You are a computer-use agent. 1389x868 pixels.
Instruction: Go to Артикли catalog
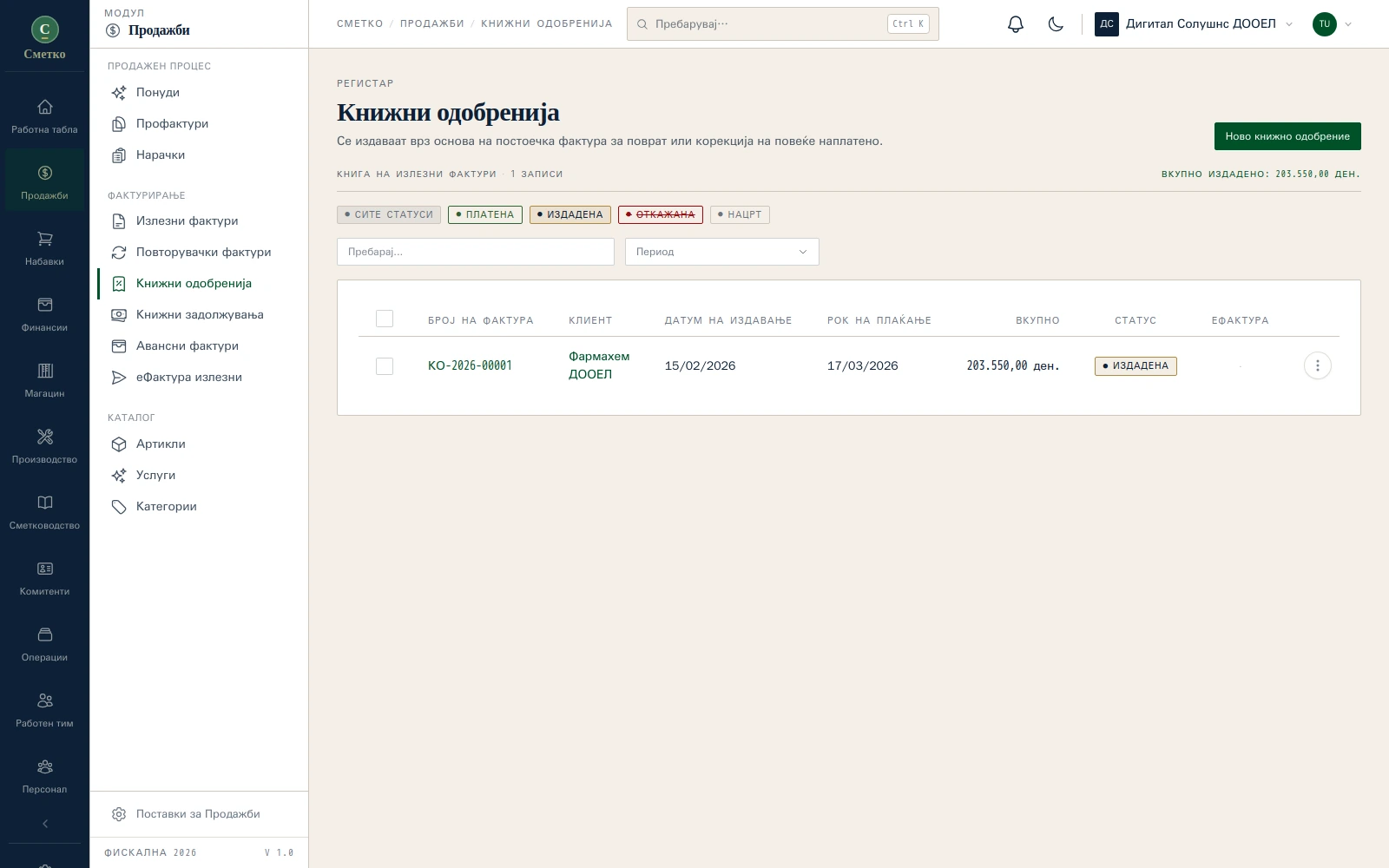161,444
